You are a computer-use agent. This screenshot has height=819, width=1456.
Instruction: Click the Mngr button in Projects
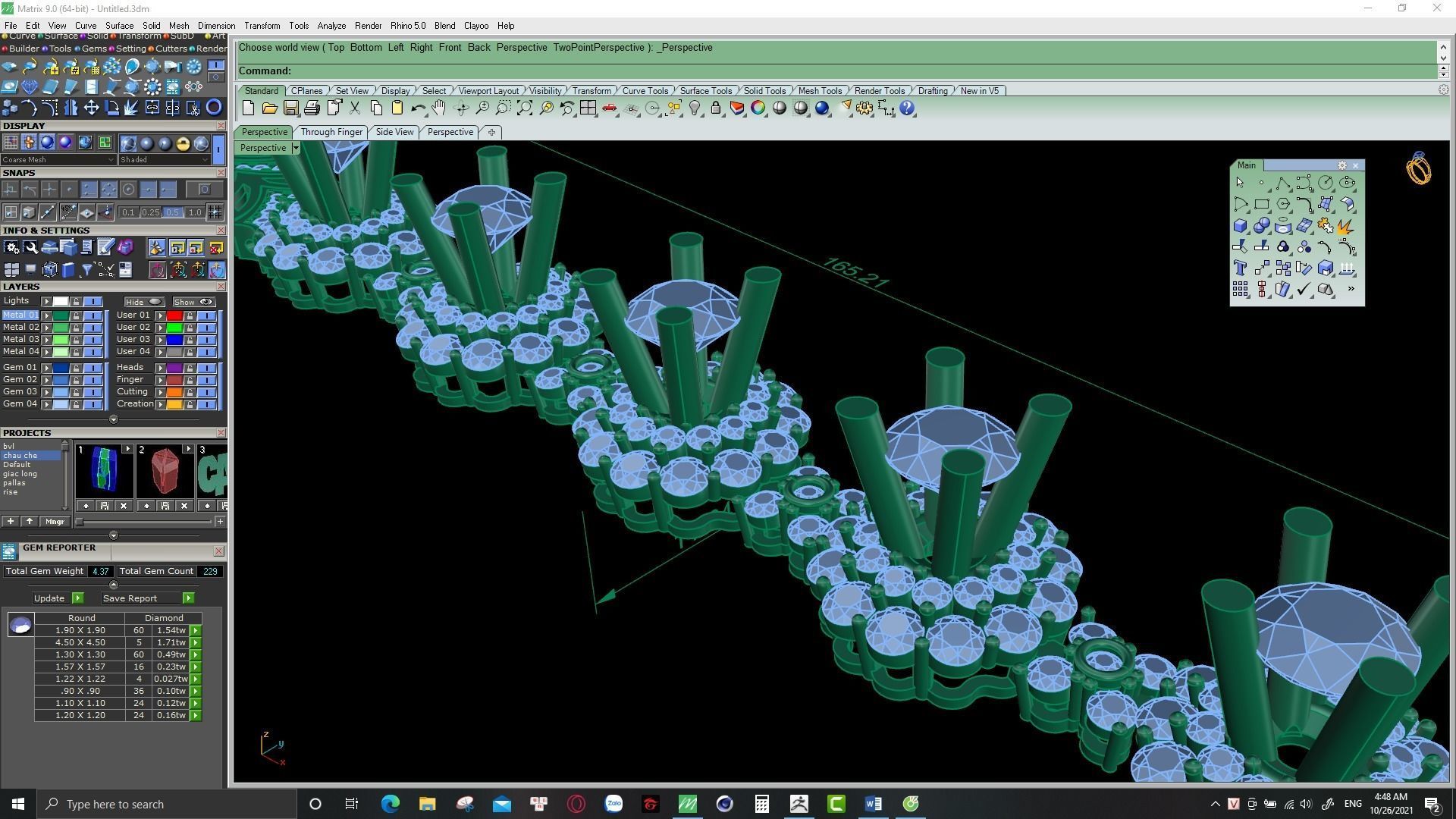55,522
